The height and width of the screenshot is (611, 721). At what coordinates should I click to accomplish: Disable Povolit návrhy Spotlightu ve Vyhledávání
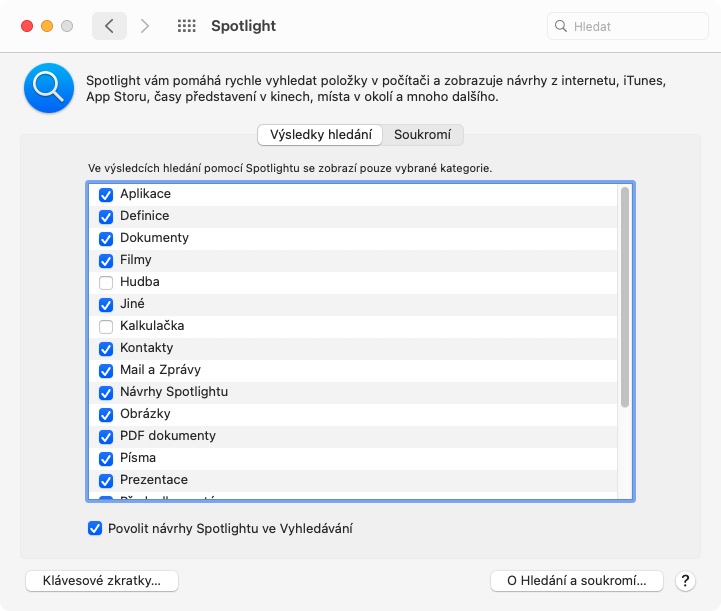95,528
